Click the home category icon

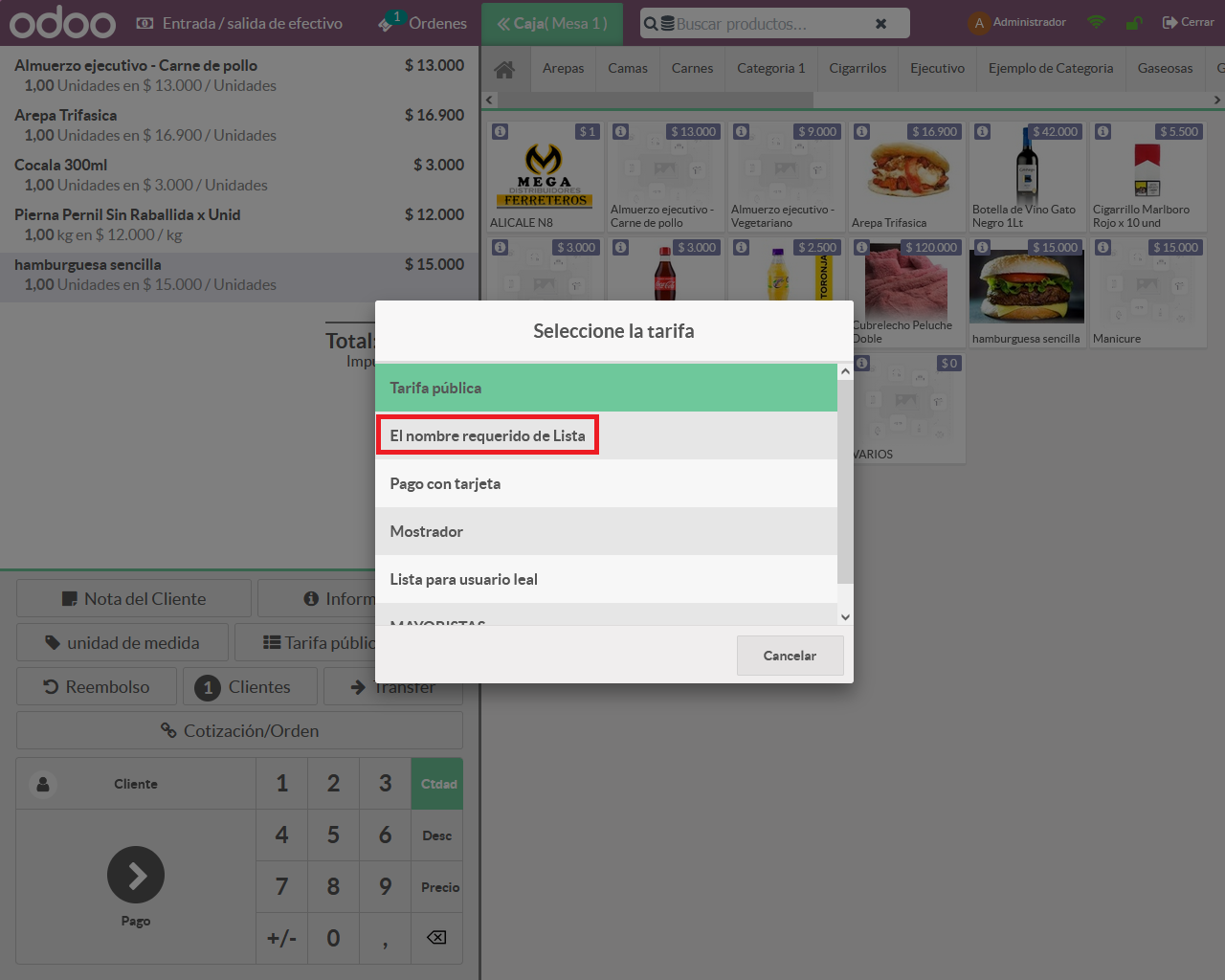pos(504,69)
